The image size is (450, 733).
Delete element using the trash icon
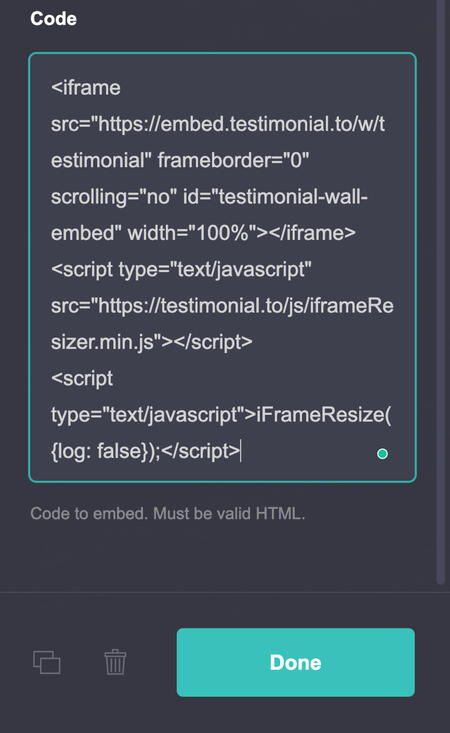click(x=115, y=662)
